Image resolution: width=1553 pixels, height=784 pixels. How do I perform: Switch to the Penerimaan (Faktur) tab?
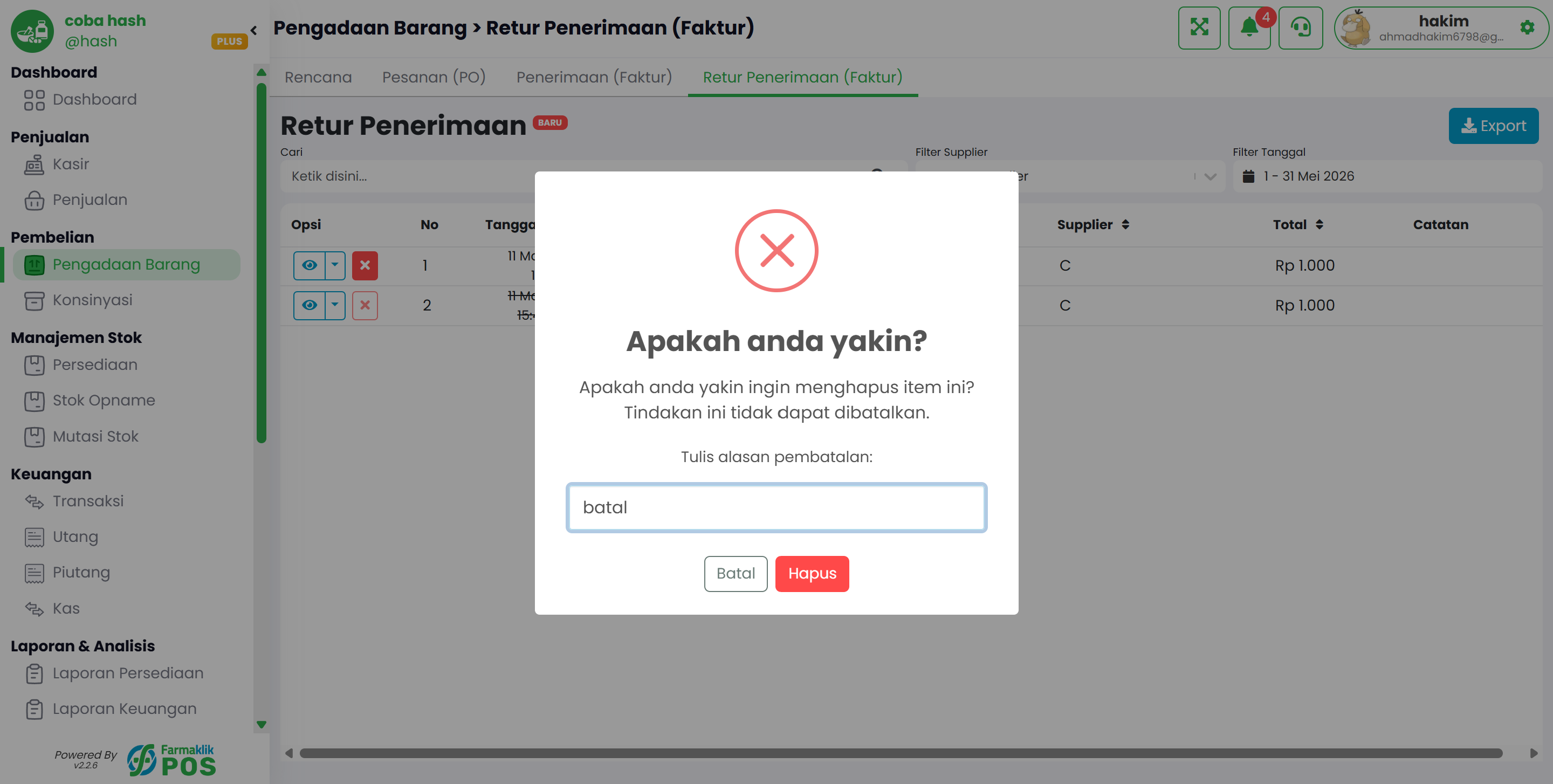[x=594, y=77]
